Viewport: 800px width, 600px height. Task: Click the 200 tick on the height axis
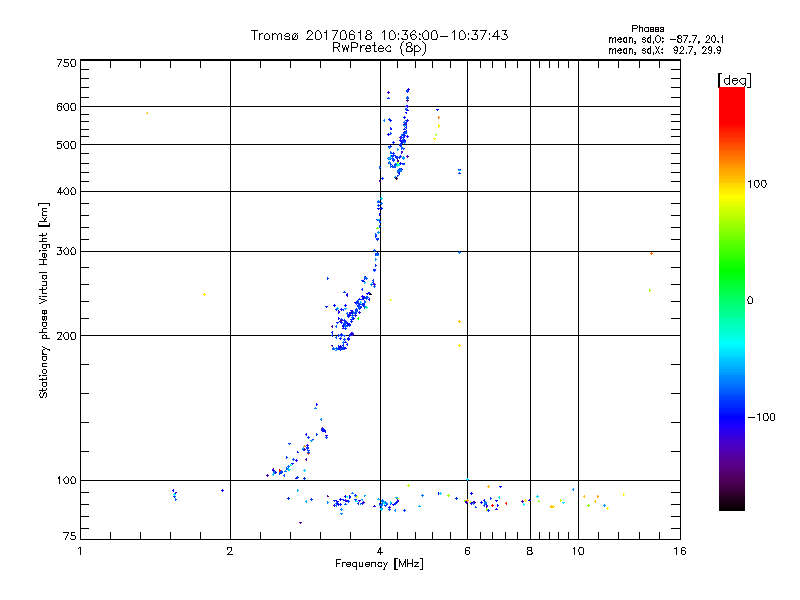point(66,336)
